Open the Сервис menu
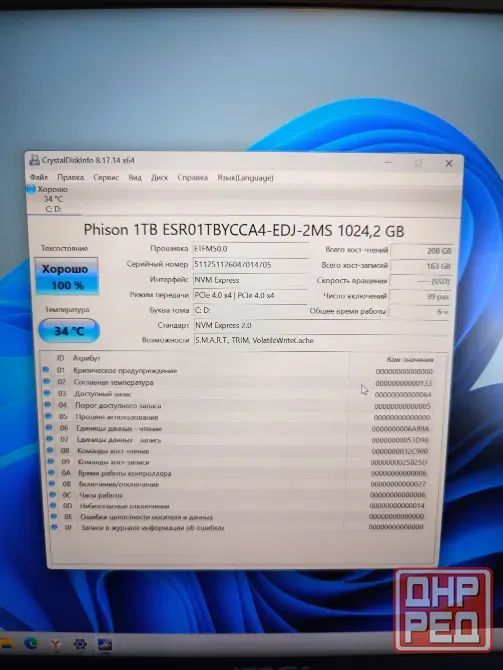Screen dimensions: 503x670 pyautogui.click(x=106, y=177)
